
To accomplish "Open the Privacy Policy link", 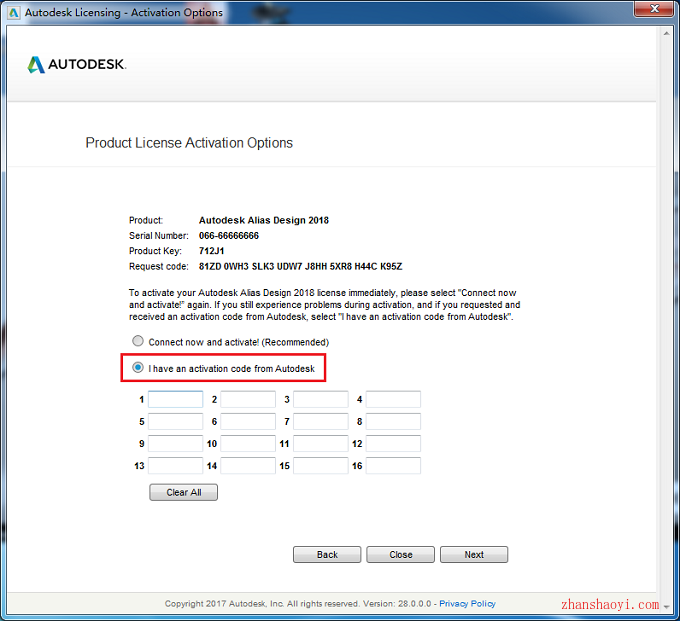I will point(467,604).
